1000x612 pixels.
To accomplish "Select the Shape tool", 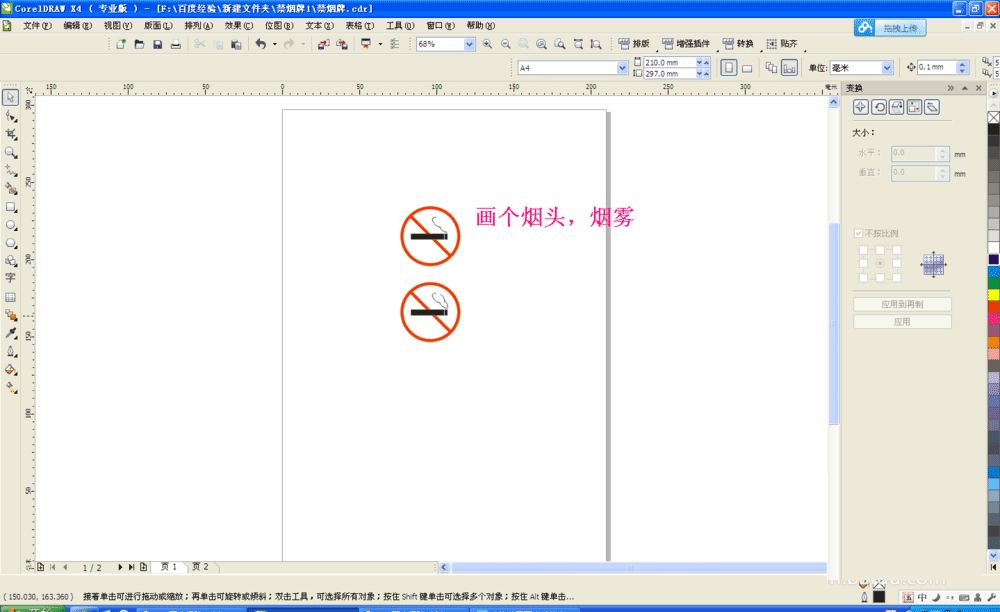I will pos(10,115).
